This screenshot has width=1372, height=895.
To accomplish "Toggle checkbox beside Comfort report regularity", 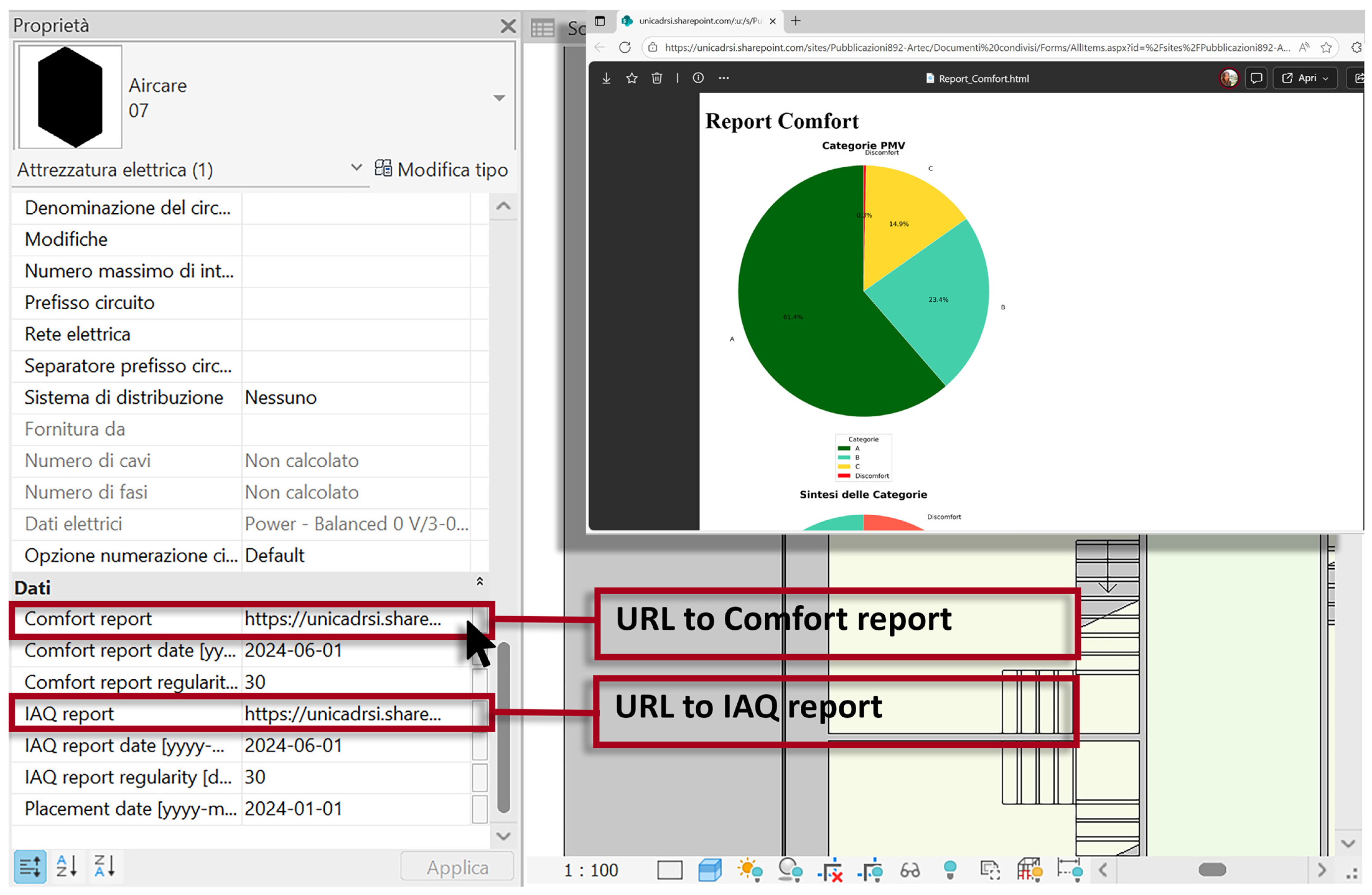I will click(x=480, y=682).
